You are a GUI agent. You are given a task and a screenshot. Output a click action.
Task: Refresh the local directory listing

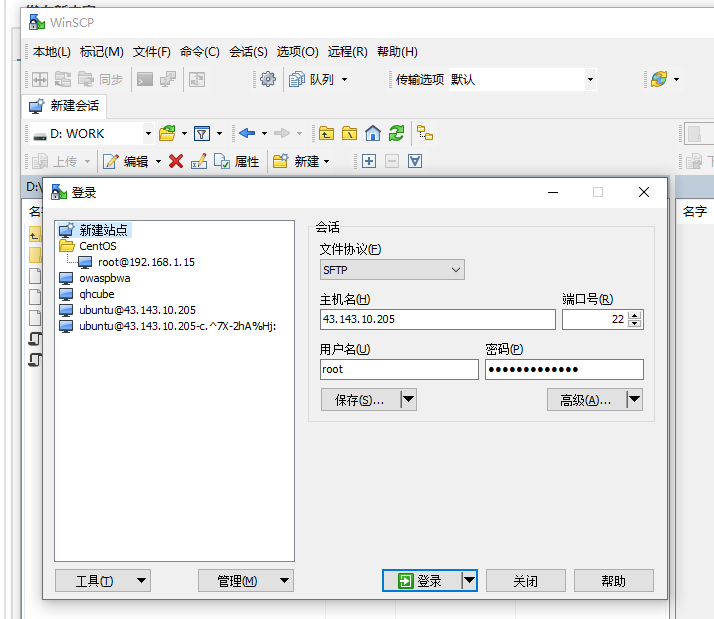pos(396,133)
